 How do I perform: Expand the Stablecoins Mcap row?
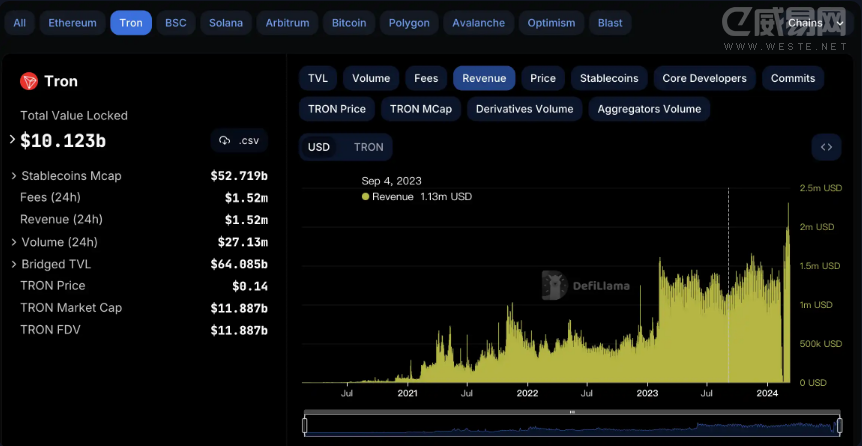tap(14, 176)
